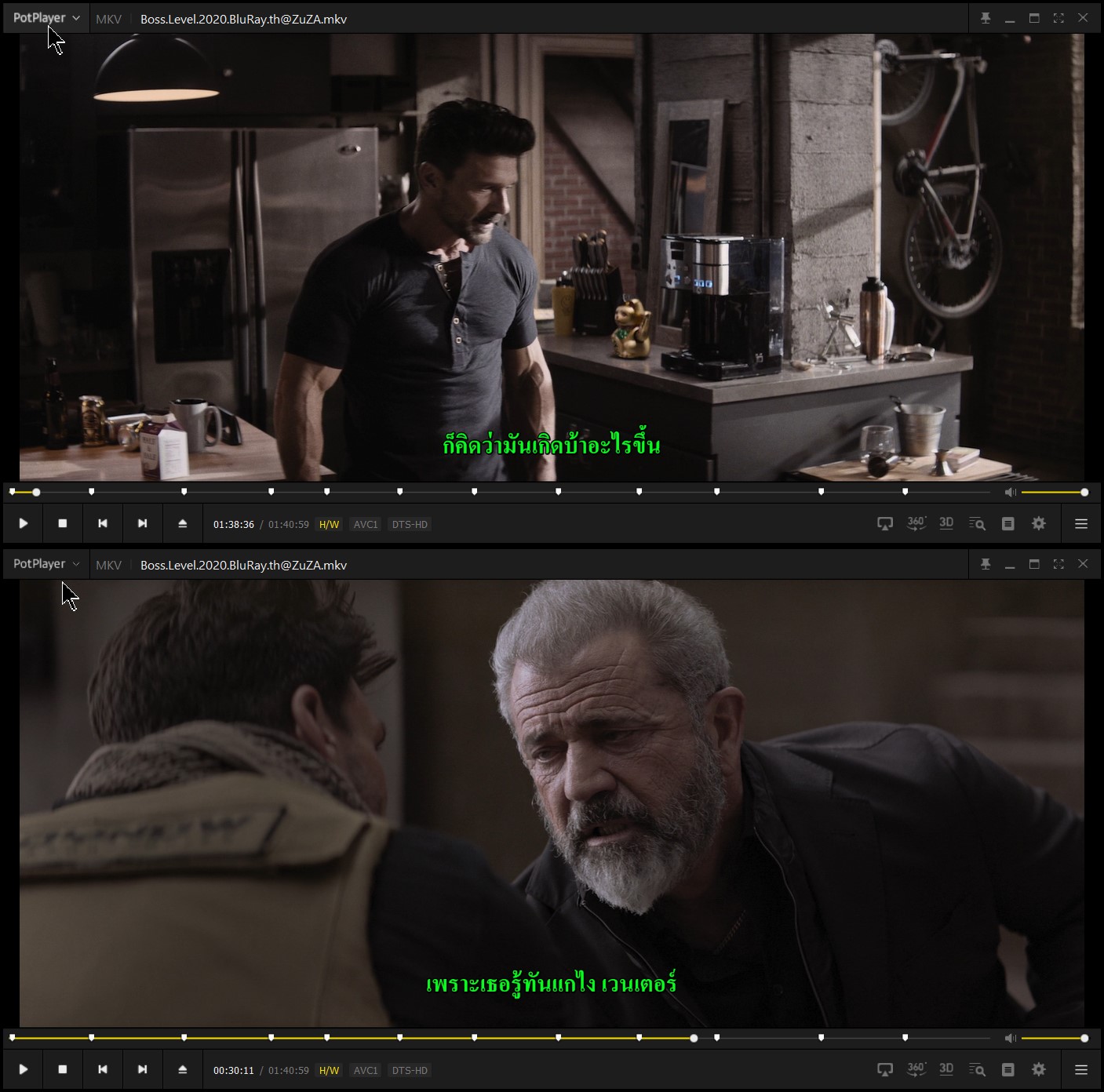Click eject/open file icon in top player
1104x1092 pixels.
(x=183, y=523)
